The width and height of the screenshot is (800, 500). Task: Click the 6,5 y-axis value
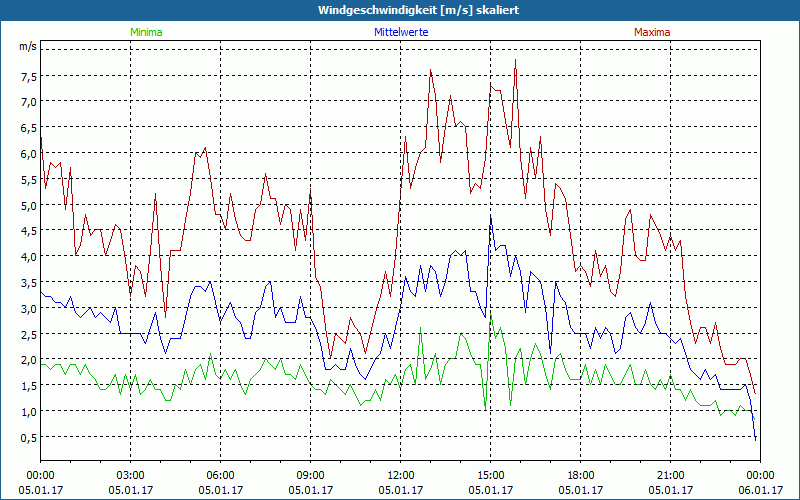tap(28, 128)
